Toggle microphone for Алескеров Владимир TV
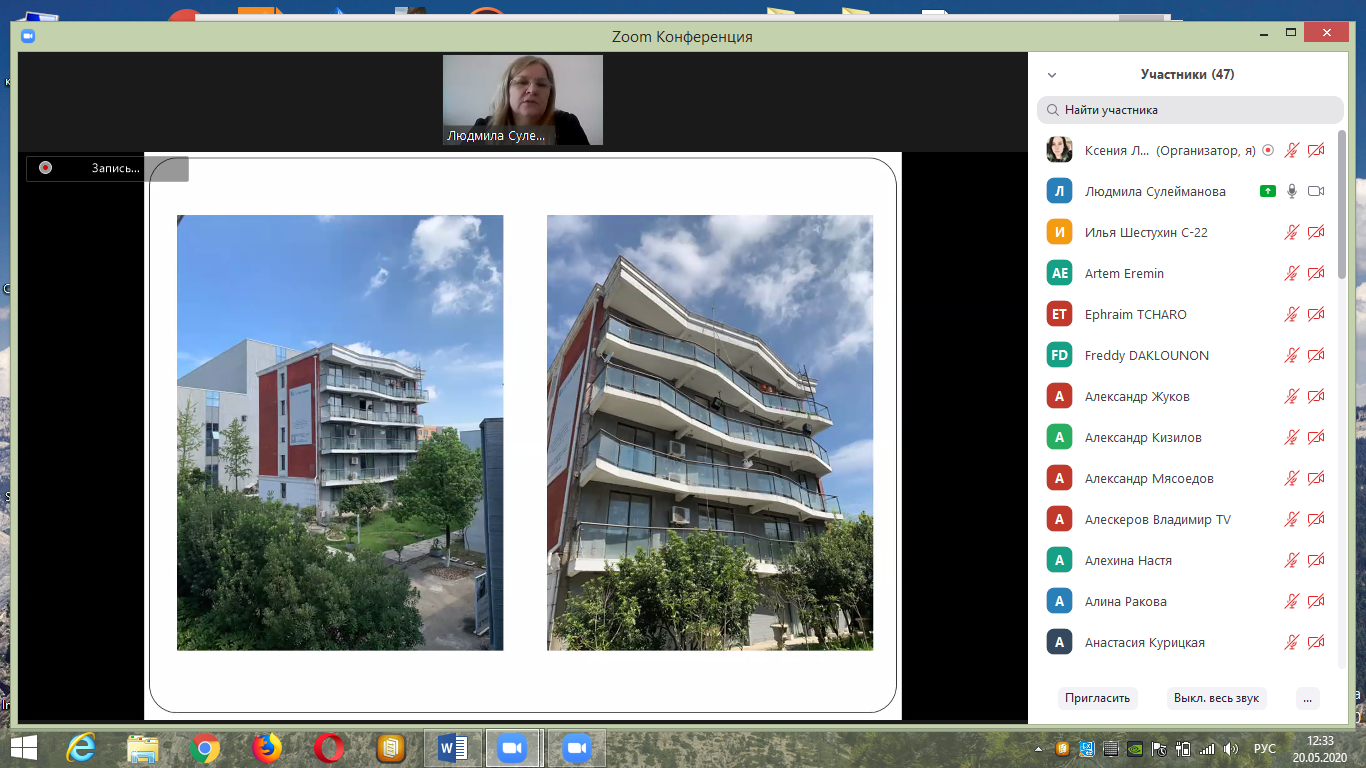The height and width of the screenshot is (768, 1366). click(x=1292, y=519)
